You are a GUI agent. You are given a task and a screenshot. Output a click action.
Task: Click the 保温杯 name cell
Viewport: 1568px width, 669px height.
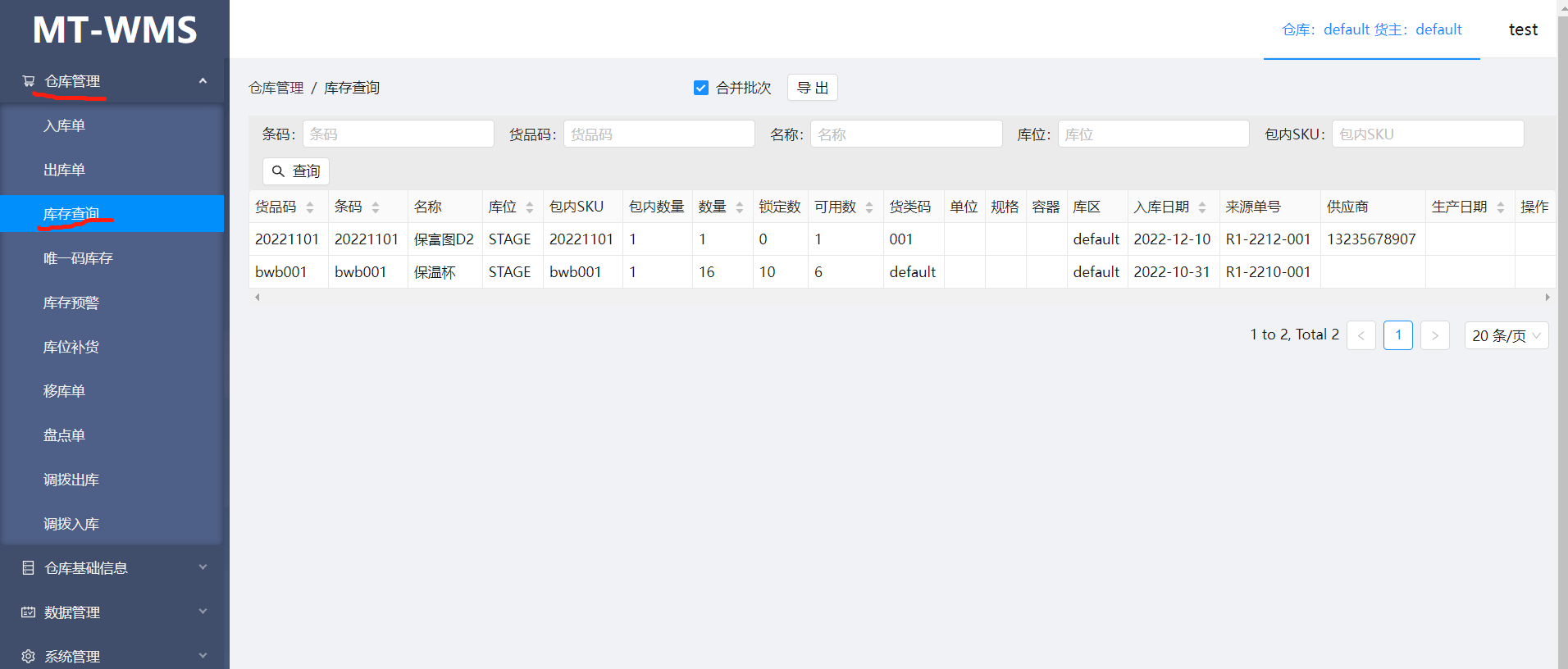tap(444, 272)
